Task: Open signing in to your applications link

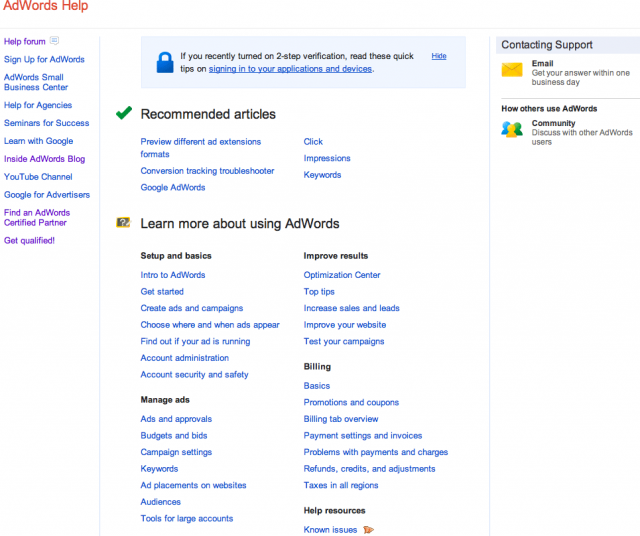Action: tap(290, 69)
